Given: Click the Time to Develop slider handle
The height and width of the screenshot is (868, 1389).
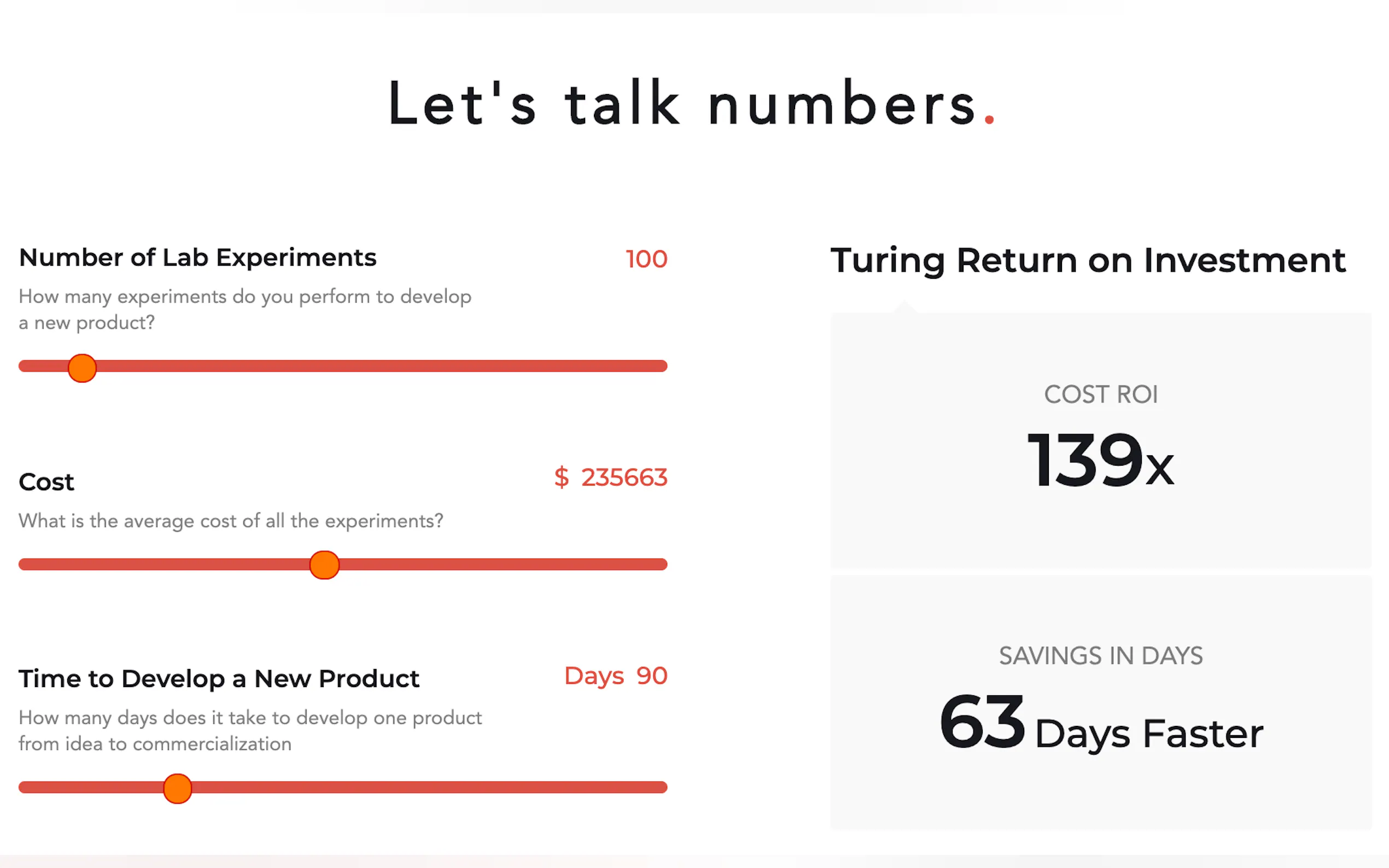Looking at the screenshot, I should coord(177,788).
